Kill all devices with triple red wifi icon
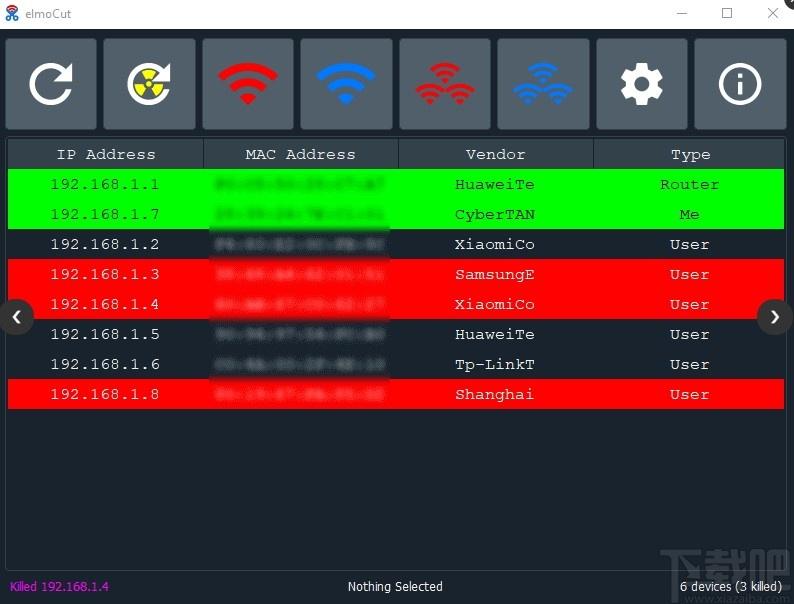Image resolution: width=794 pixels, height=604 pixels. [x=445, y=84]
